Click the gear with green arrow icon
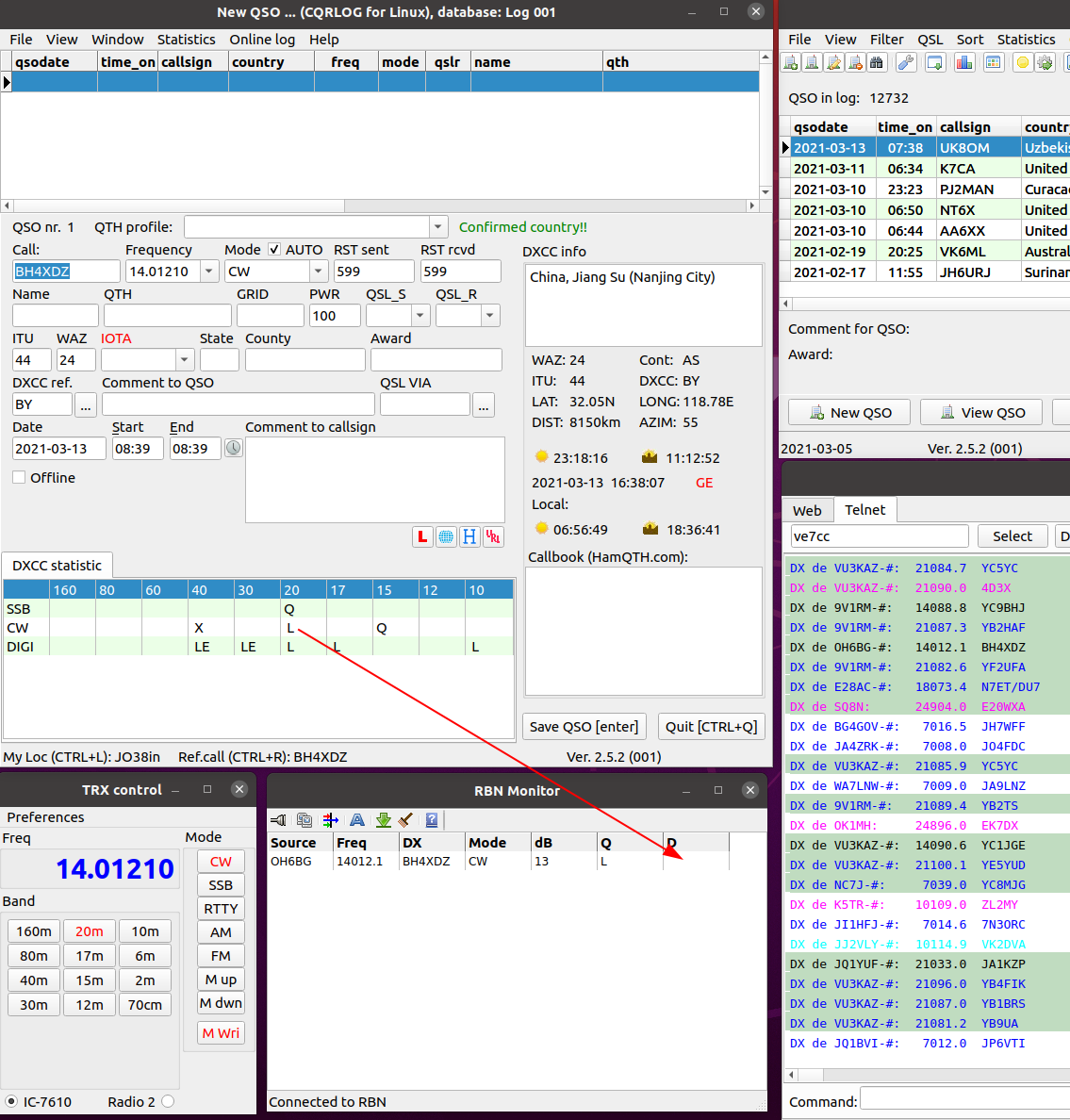 pyautogui.click(x=1045, y=63)
